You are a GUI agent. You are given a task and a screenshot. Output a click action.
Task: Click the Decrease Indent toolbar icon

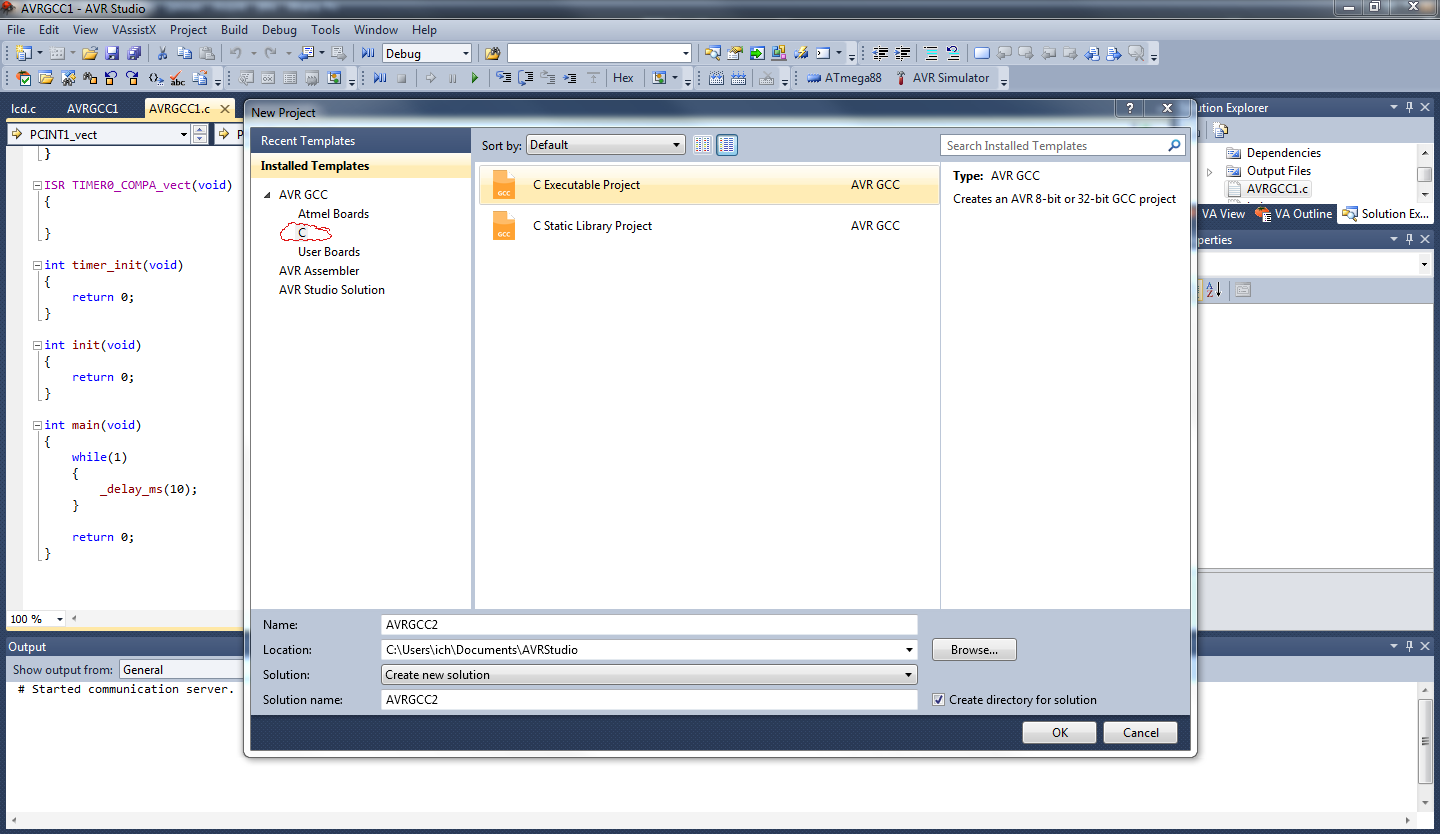[881, 53]
